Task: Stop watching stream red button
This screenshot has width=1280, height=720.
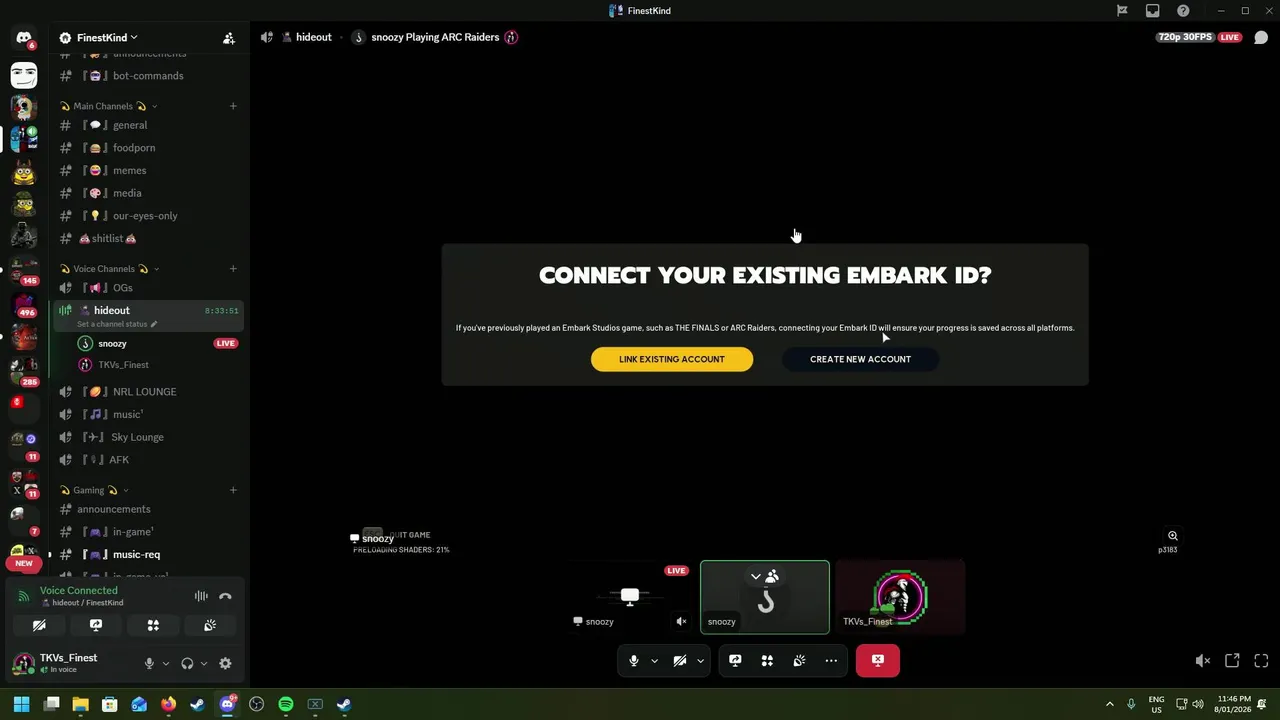Action: (x=878, y=660)
